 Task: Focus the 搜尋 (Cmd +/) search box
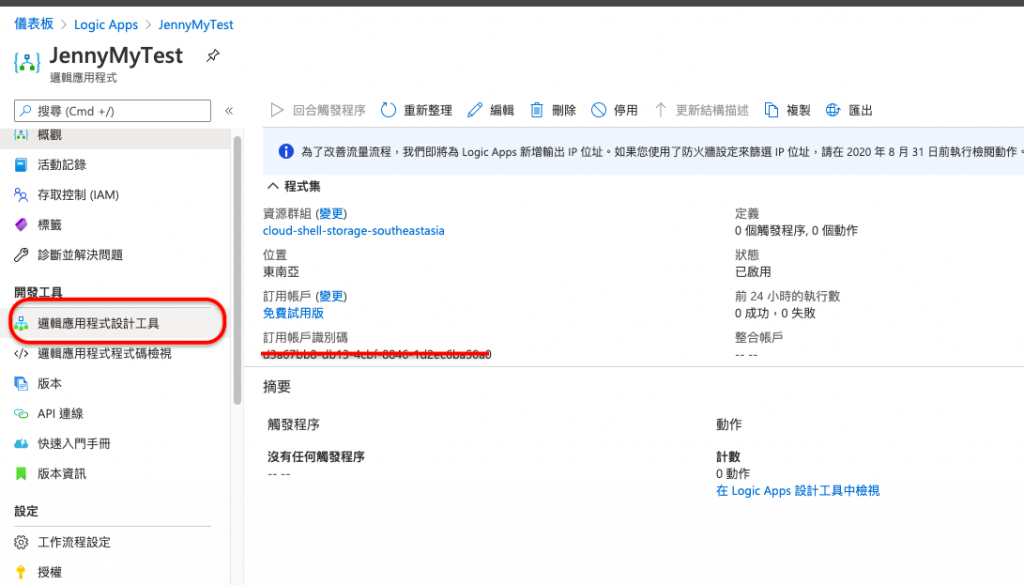112,111
